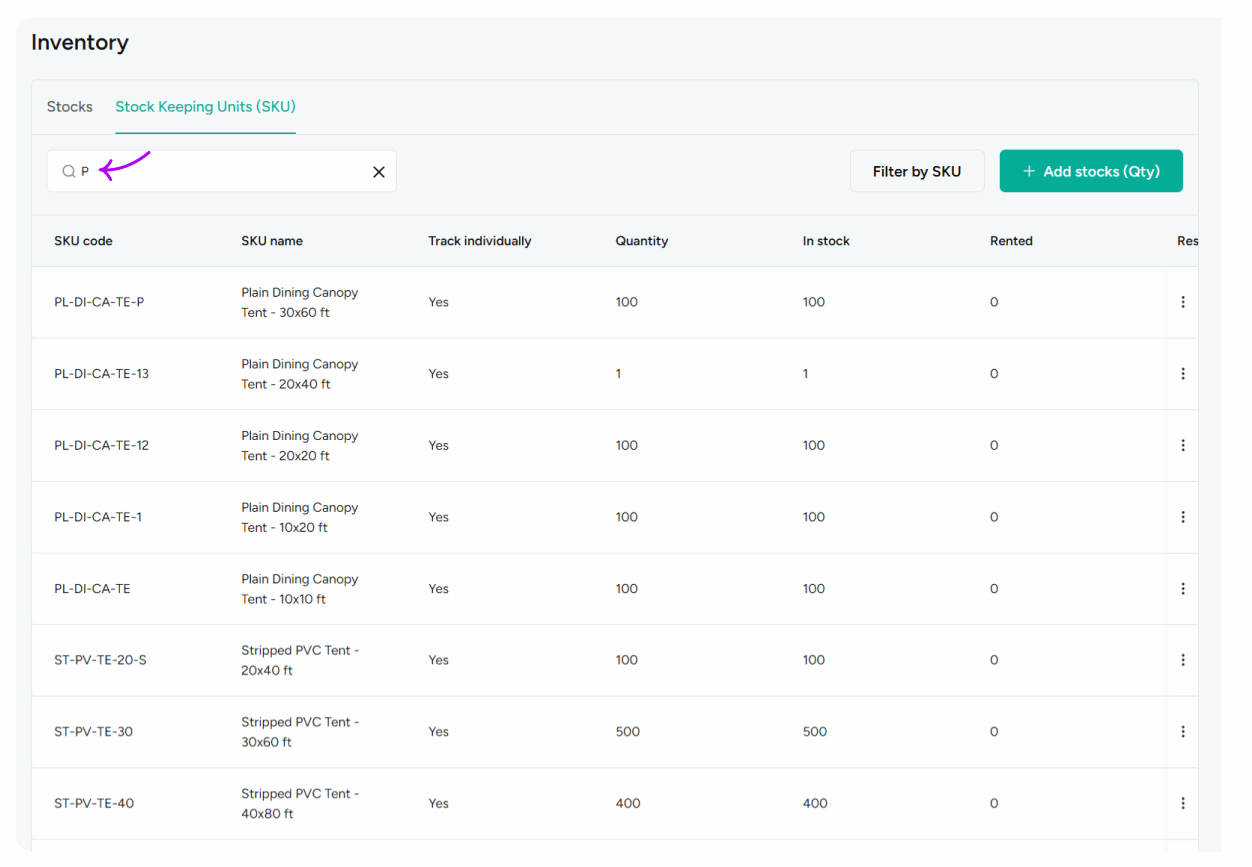1252x867 pixels.
Task: Open the actions menu for PL-DI-CA-TE-12
Action: (1183, 445)
